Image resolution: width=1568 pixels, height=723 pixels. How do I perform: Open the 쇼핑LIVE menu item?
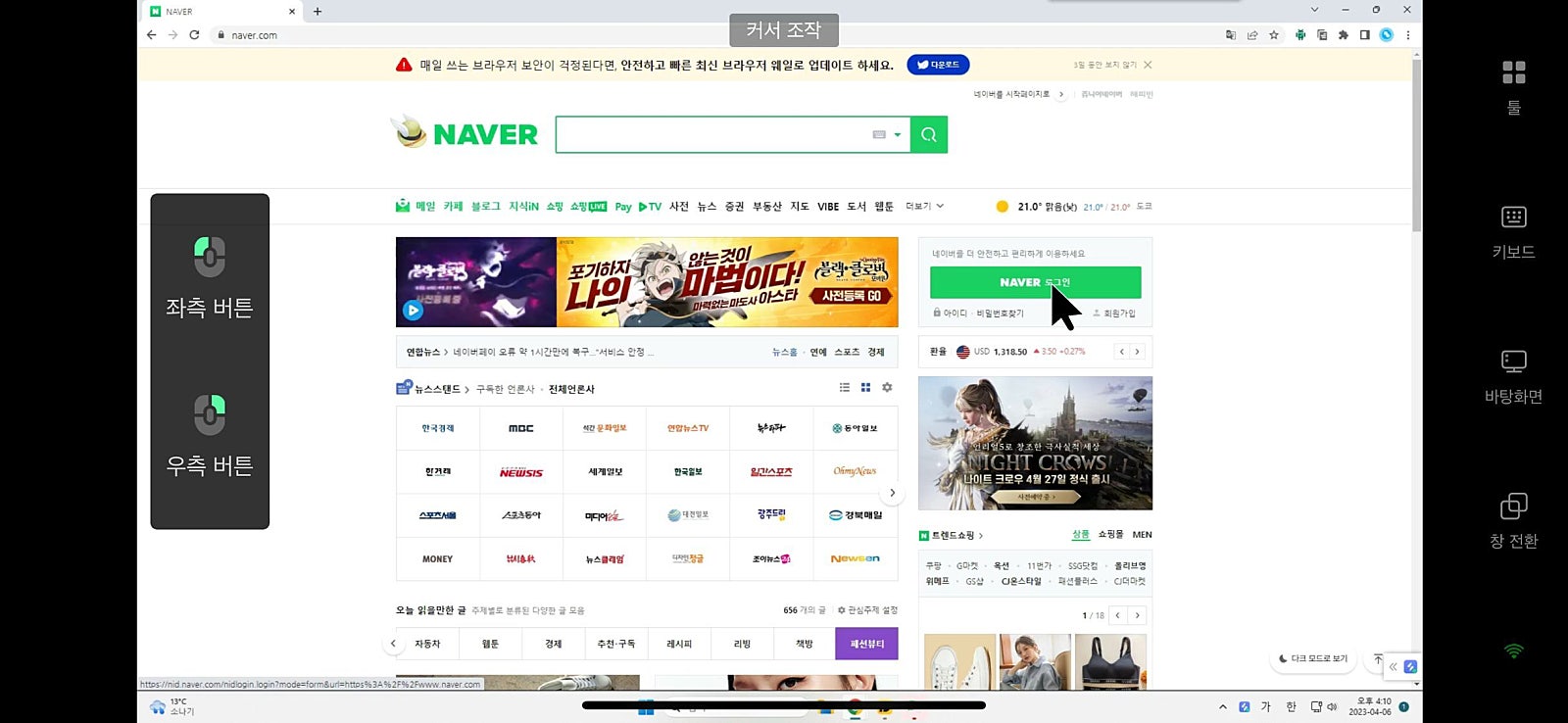[589, 207]
